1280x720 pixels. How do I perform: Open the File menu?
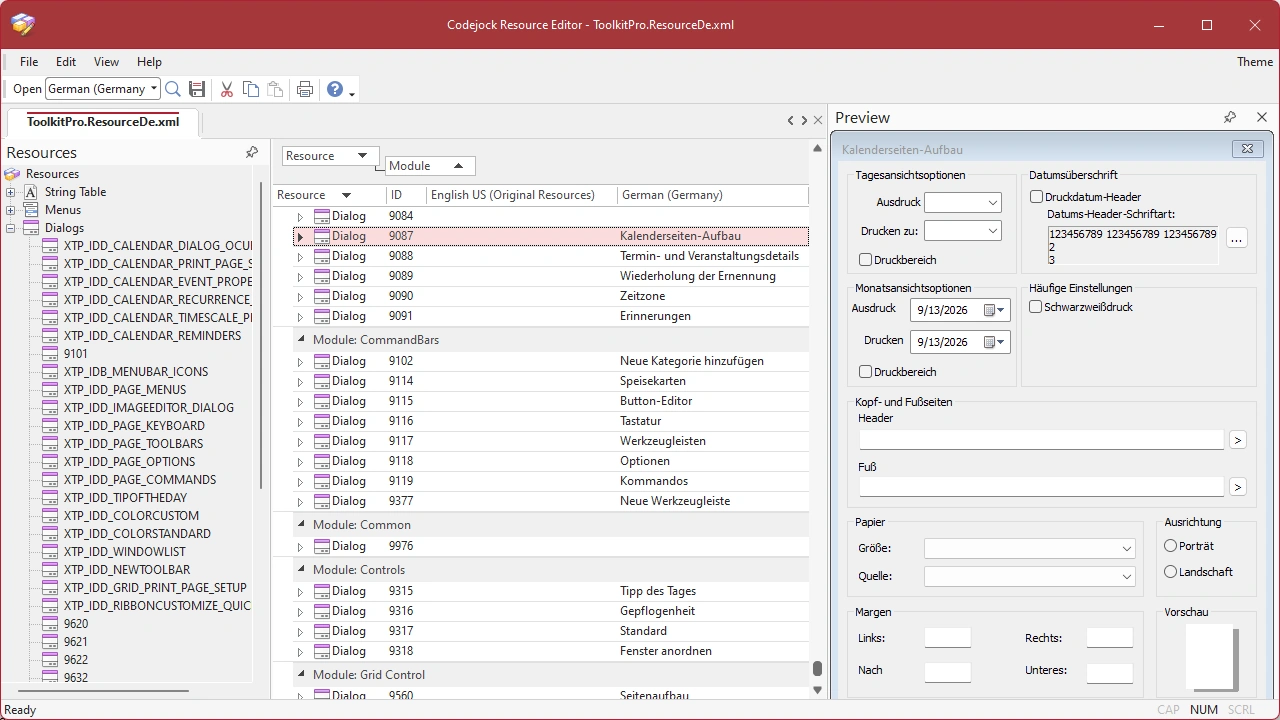click(29, 62)
